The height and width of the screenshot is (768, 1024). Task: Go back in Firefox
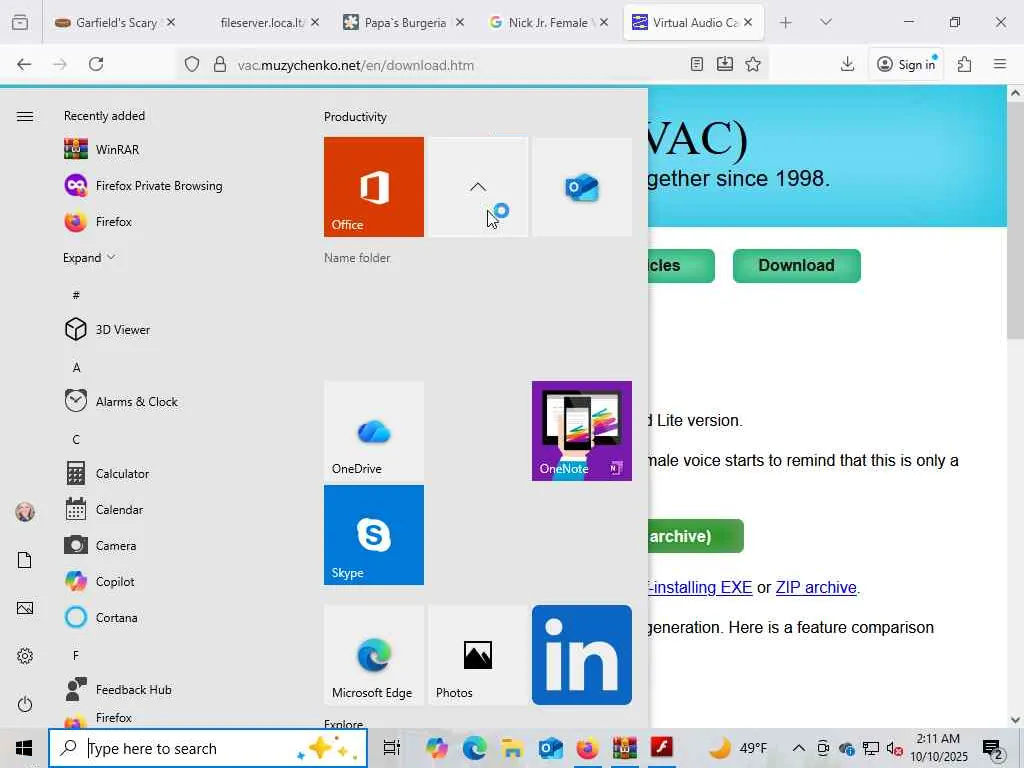pos(24,64)
